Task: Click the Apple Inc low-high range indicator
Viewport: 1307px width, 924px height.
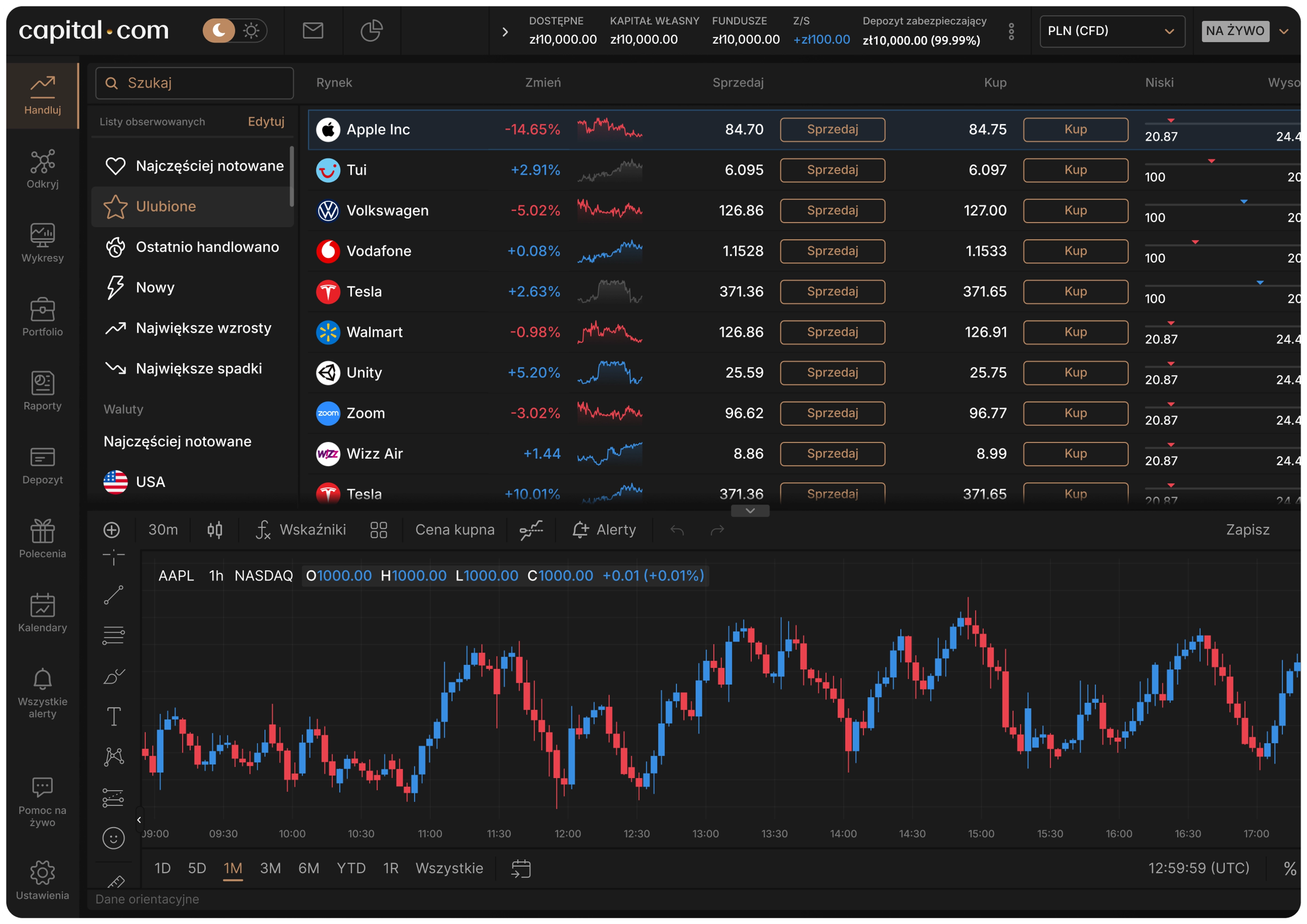Action: tap(1222, 130)
